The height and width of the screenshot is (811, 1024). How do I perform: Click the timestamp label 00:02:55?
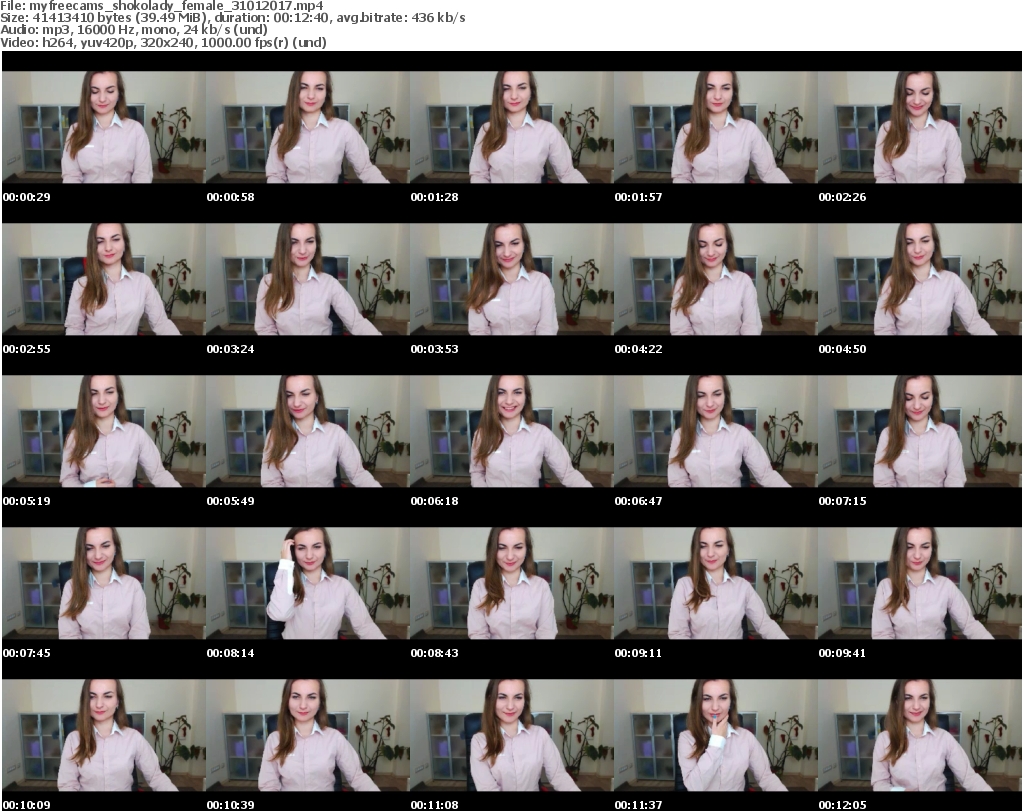[x=27, y=349]
